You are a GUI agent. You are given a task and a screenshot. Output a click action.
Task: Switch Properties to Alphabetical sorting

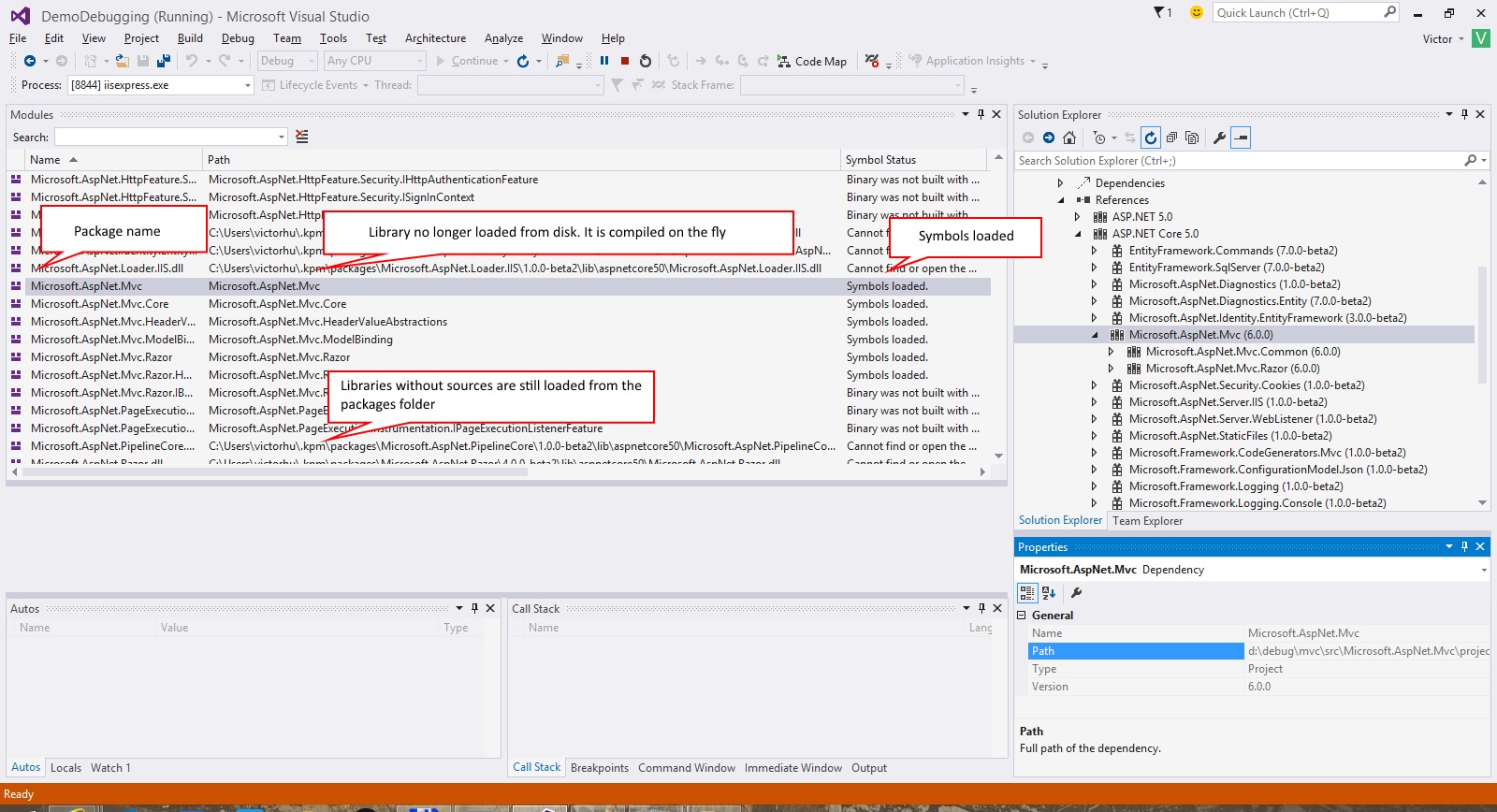tap(1049, 592)
